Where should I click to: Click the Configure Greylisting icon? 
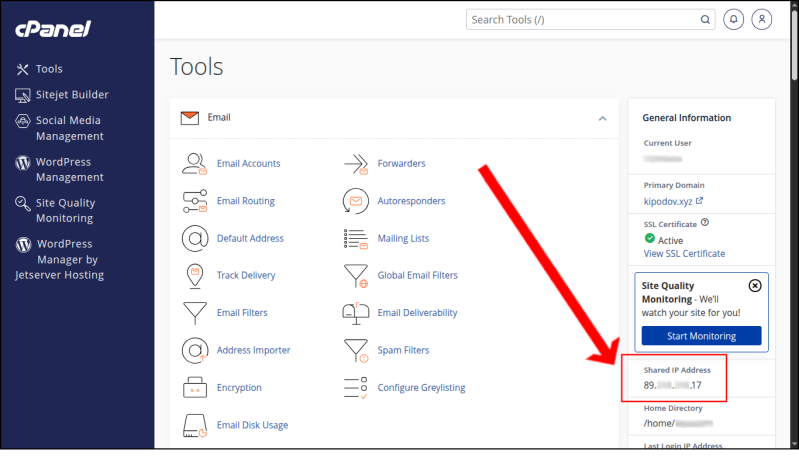[x=356, y=388]
